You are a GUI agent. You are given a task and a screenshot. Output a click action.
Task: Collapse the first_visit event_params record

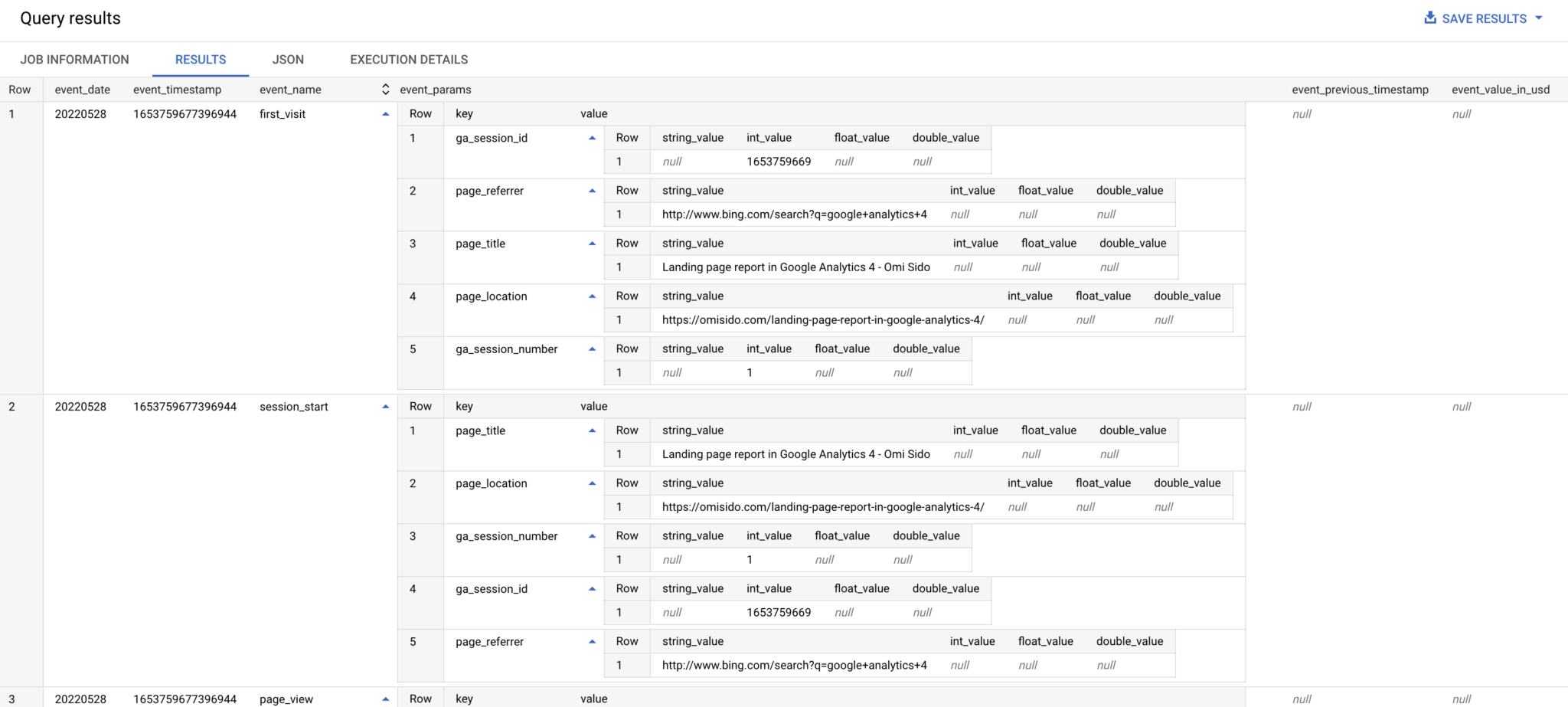point(386,113)
